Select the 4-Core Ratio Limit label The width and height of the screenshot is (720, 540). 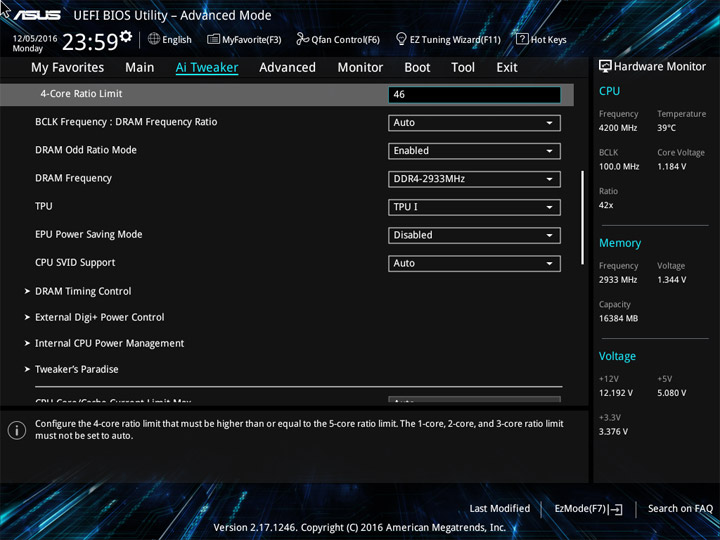[x=81, y=94]
